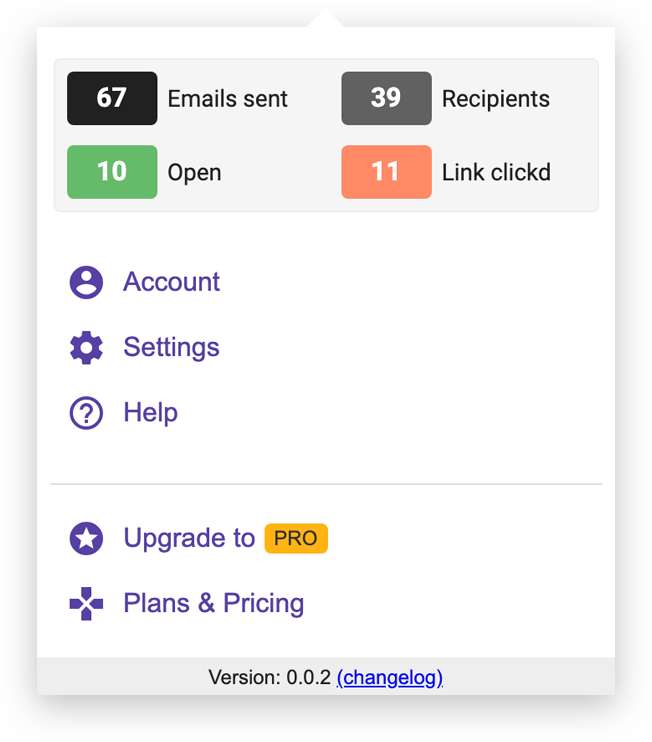Select the Help menu entry
The width and height of the screenshot is (652, 742).
click(150, 412)
